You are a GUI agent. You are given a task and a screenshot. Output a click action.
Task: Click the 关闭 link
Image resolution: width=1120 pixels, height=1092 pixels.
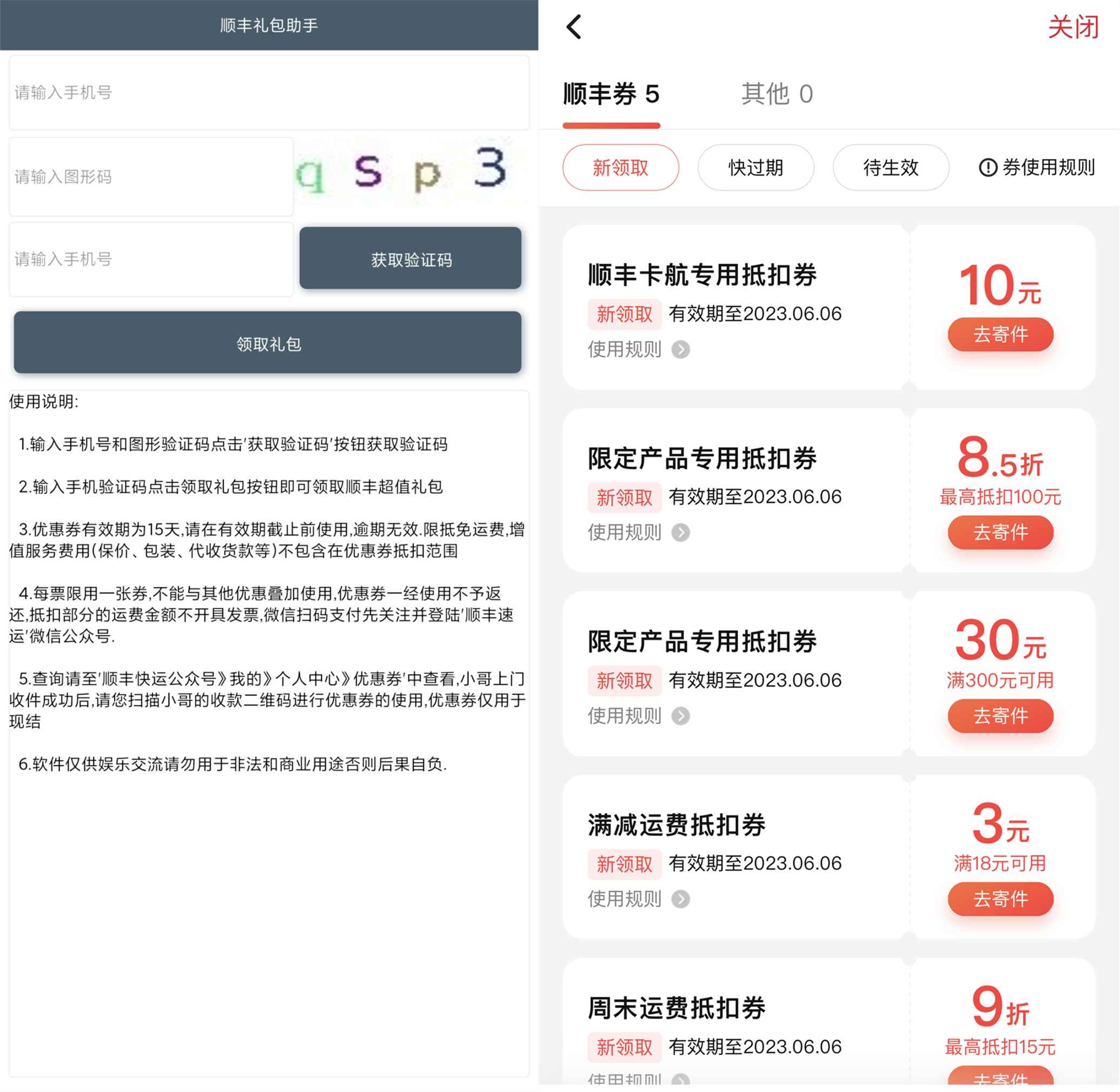coord(1072,26)
